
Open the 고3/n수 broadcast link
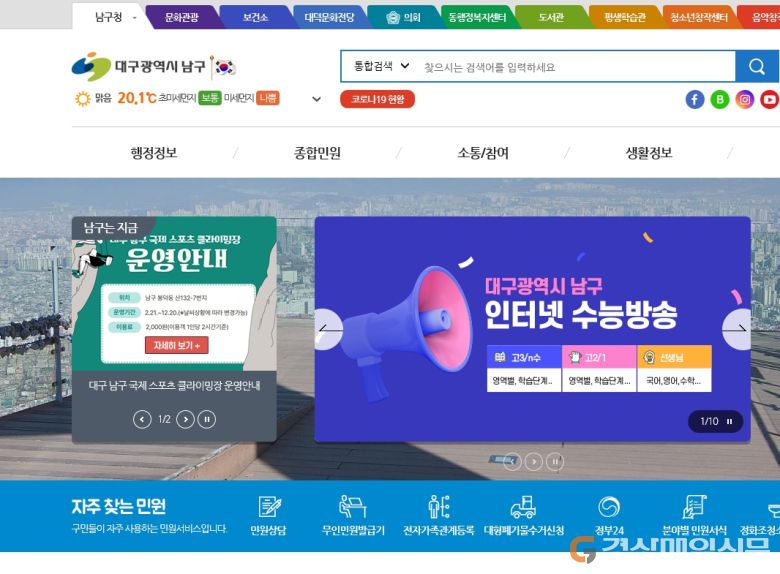[524, 369]
